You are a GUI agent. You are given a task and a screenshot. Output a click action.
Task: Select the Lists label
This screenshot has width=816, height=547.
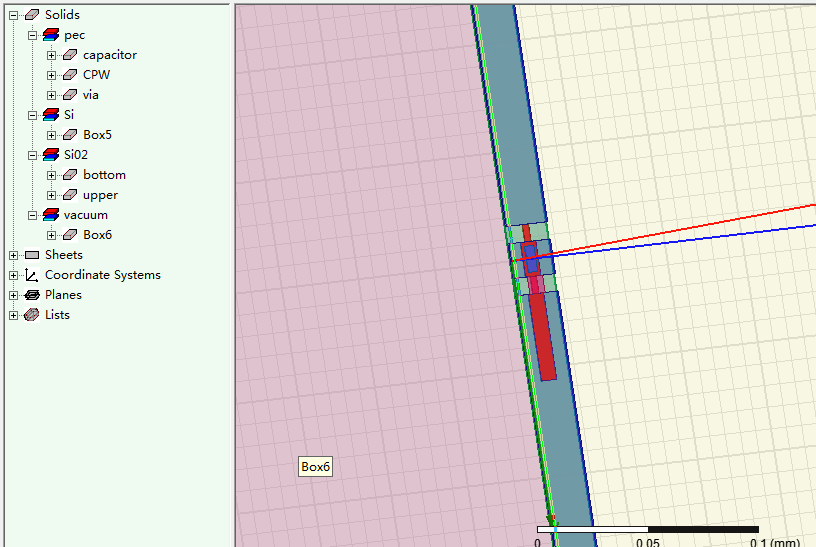[57, 315]
